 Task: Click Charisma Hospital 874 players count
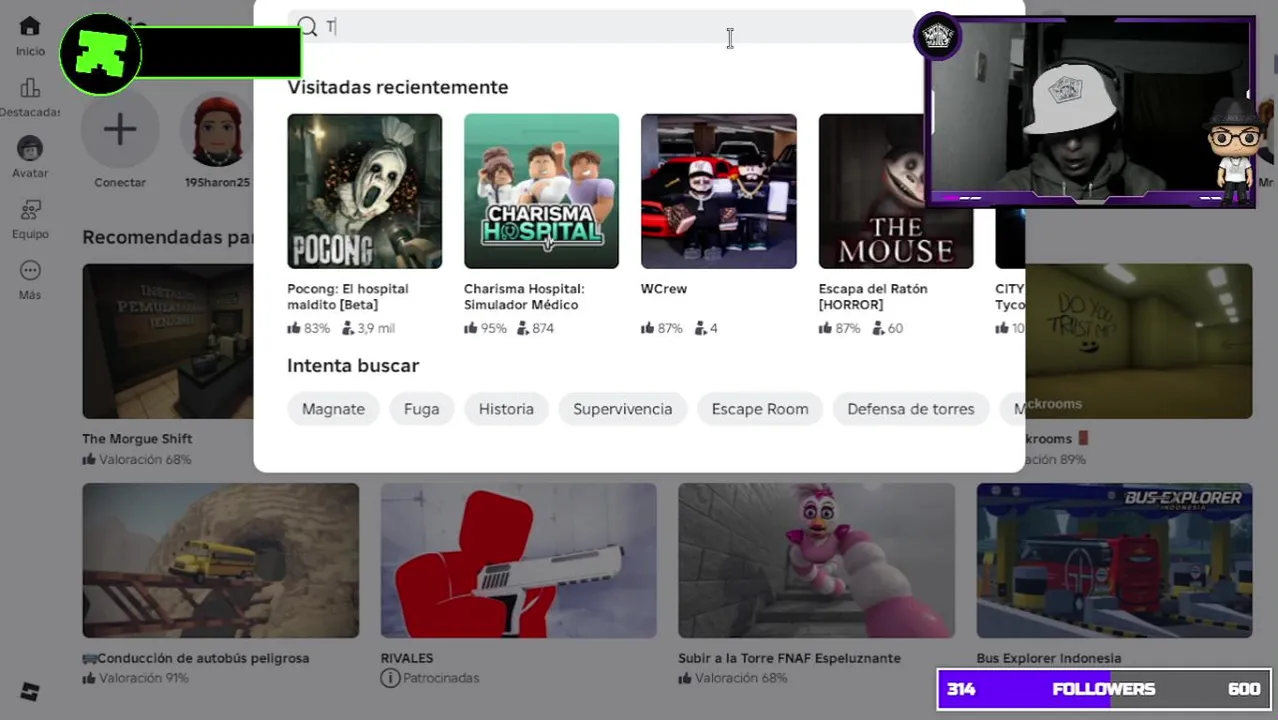pos(535,328)
